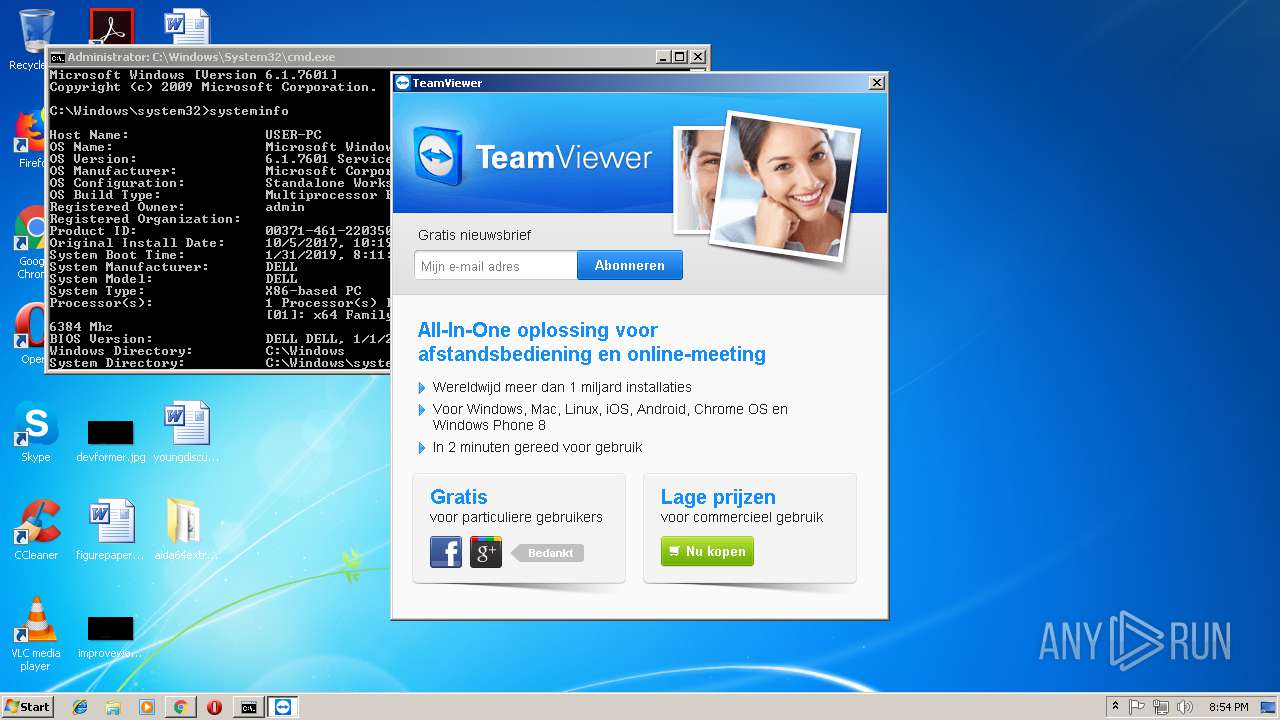Launch Internet Explorer from taskbar
Screen dimensions: 1280x720
click(80, 707)
